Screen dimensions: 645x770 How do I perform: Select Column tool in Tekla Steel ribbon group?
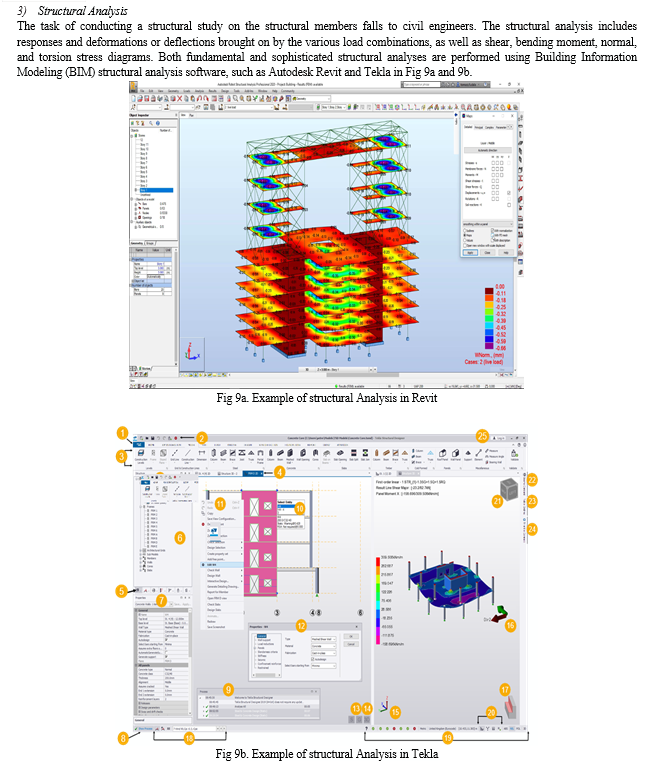214,456
